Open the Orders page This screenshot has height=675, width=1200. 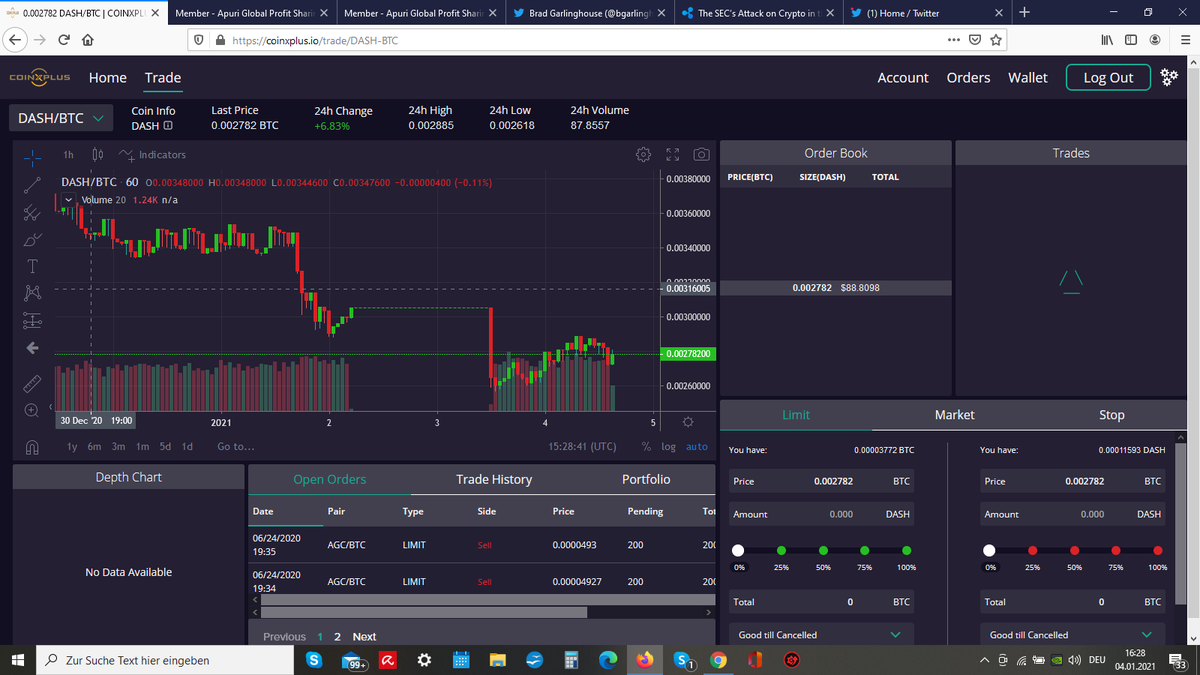pyautogui.click(x=968, y=78)
